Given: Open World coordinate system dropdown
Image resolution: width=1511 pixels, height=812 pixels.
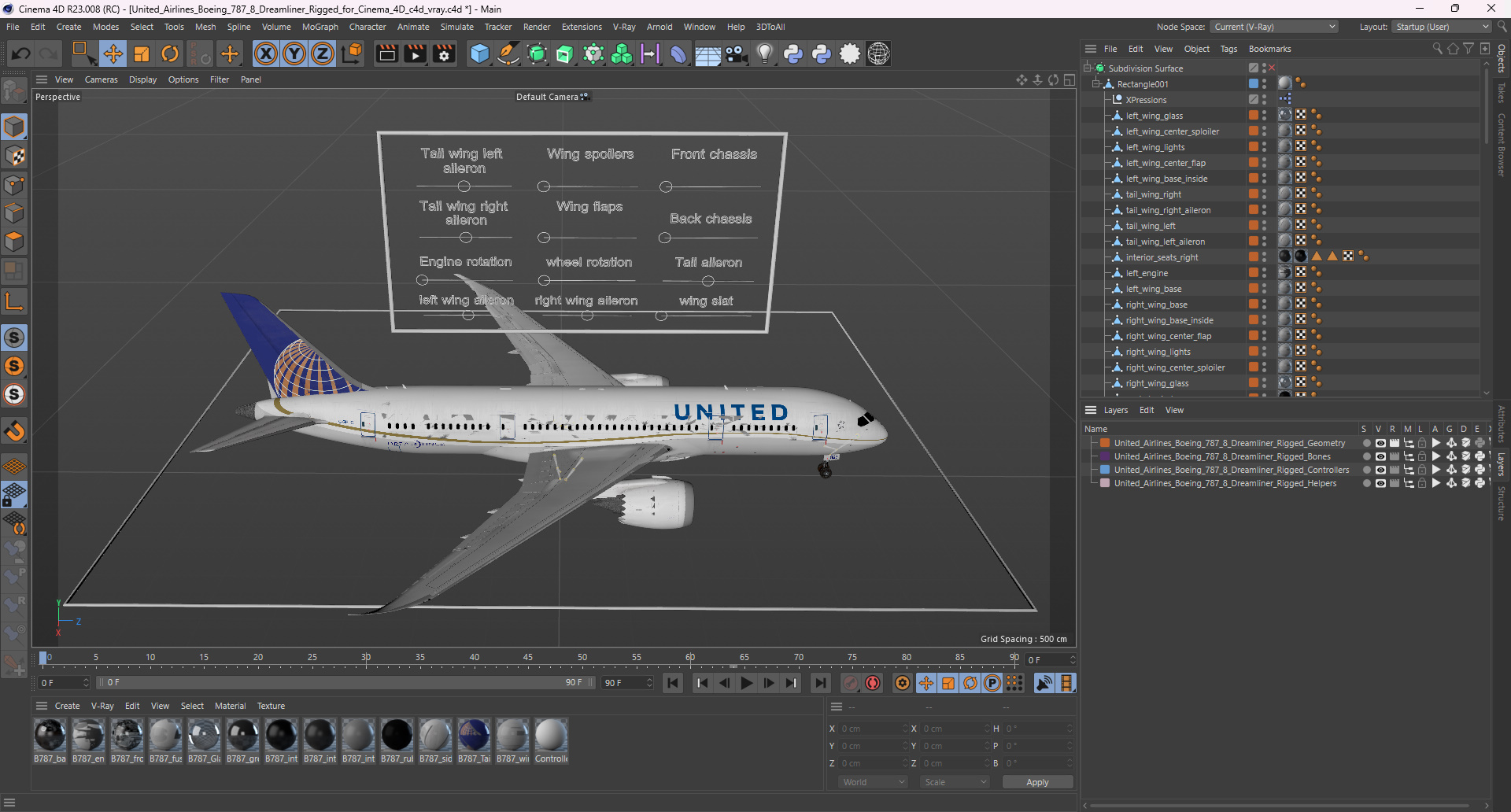Looking at the screenshot, I should (x=874, y=782).
